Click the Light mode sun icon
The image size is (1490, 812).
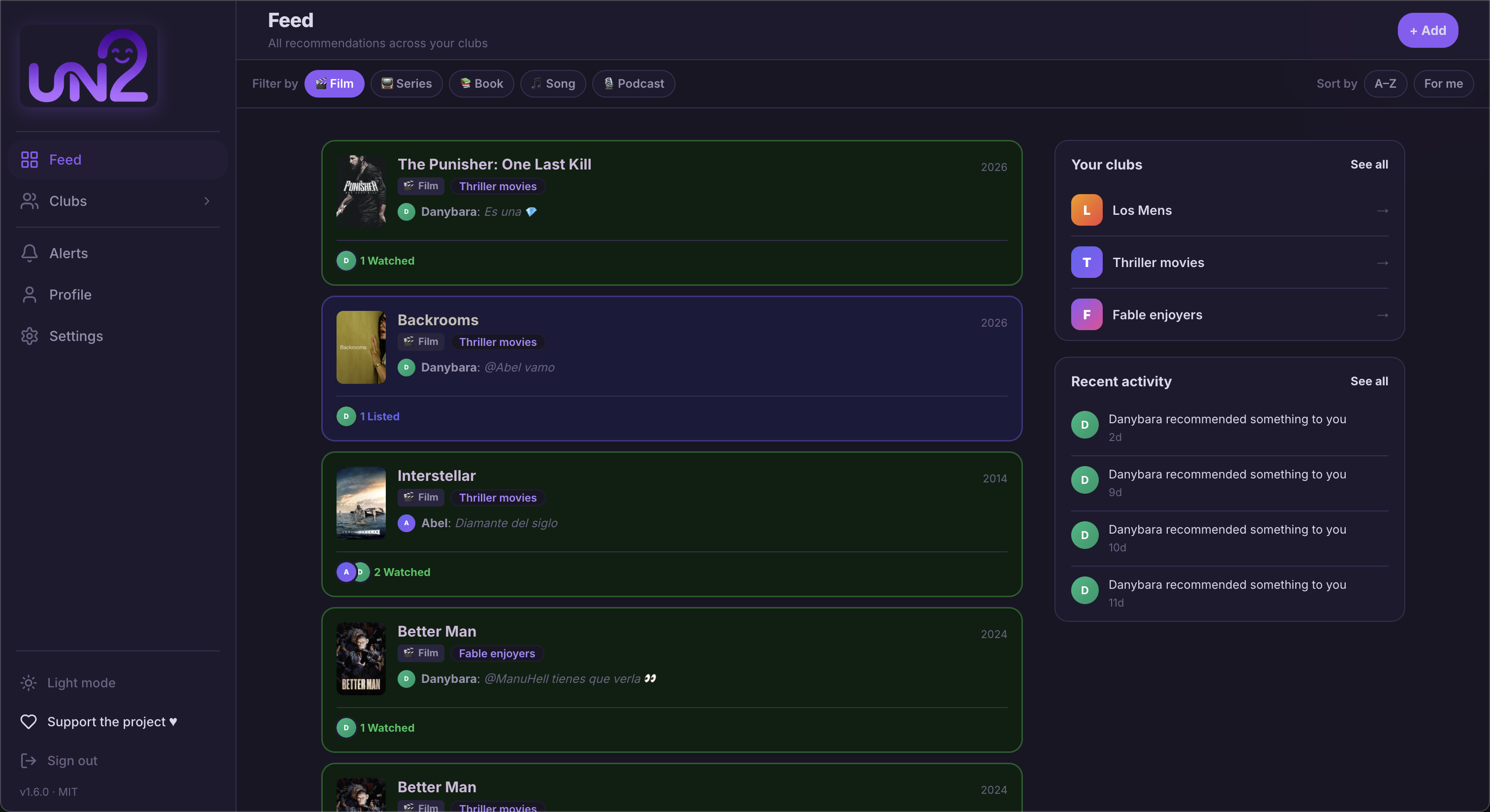[x=29, y=683]
